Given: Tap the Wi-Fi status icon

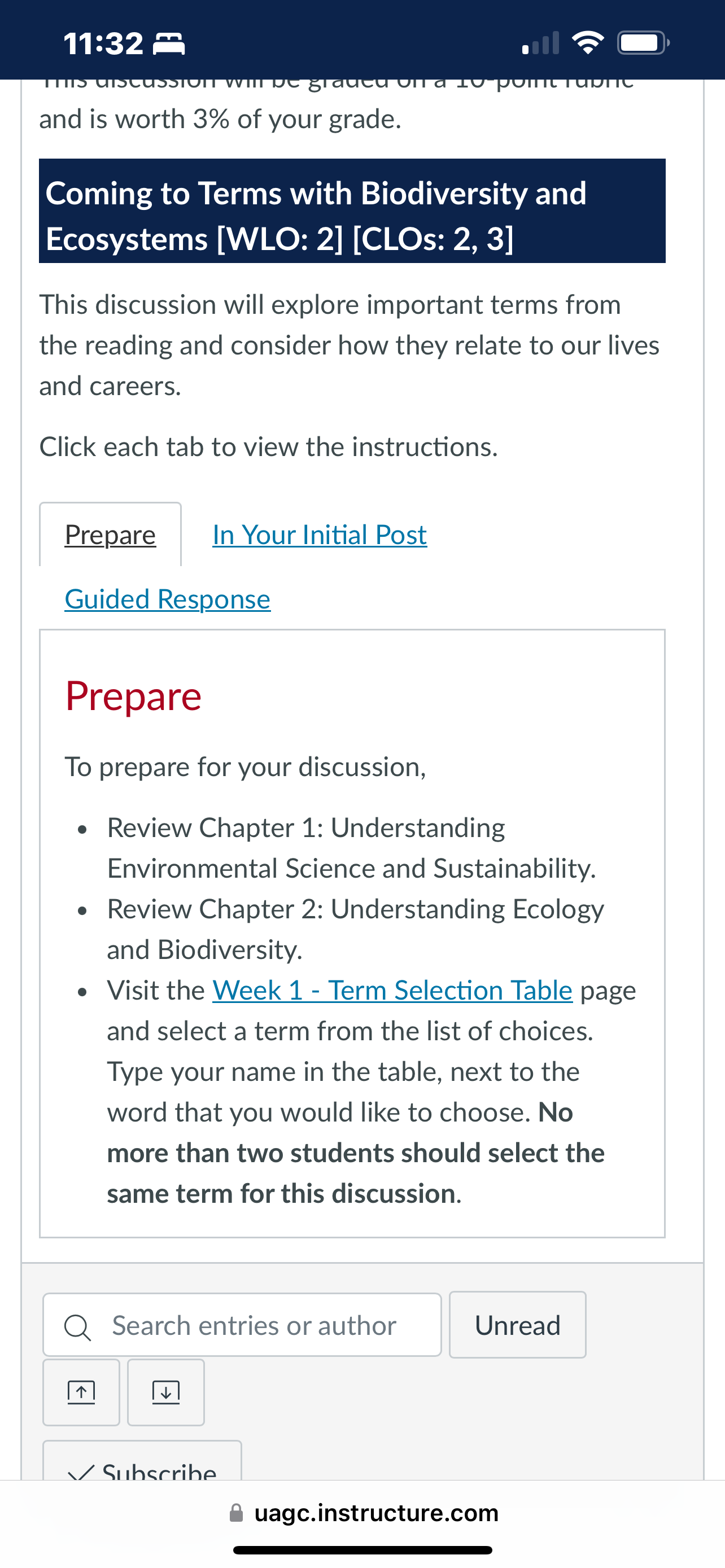Looking at the screenshot, I should click(x=587, y=42).
